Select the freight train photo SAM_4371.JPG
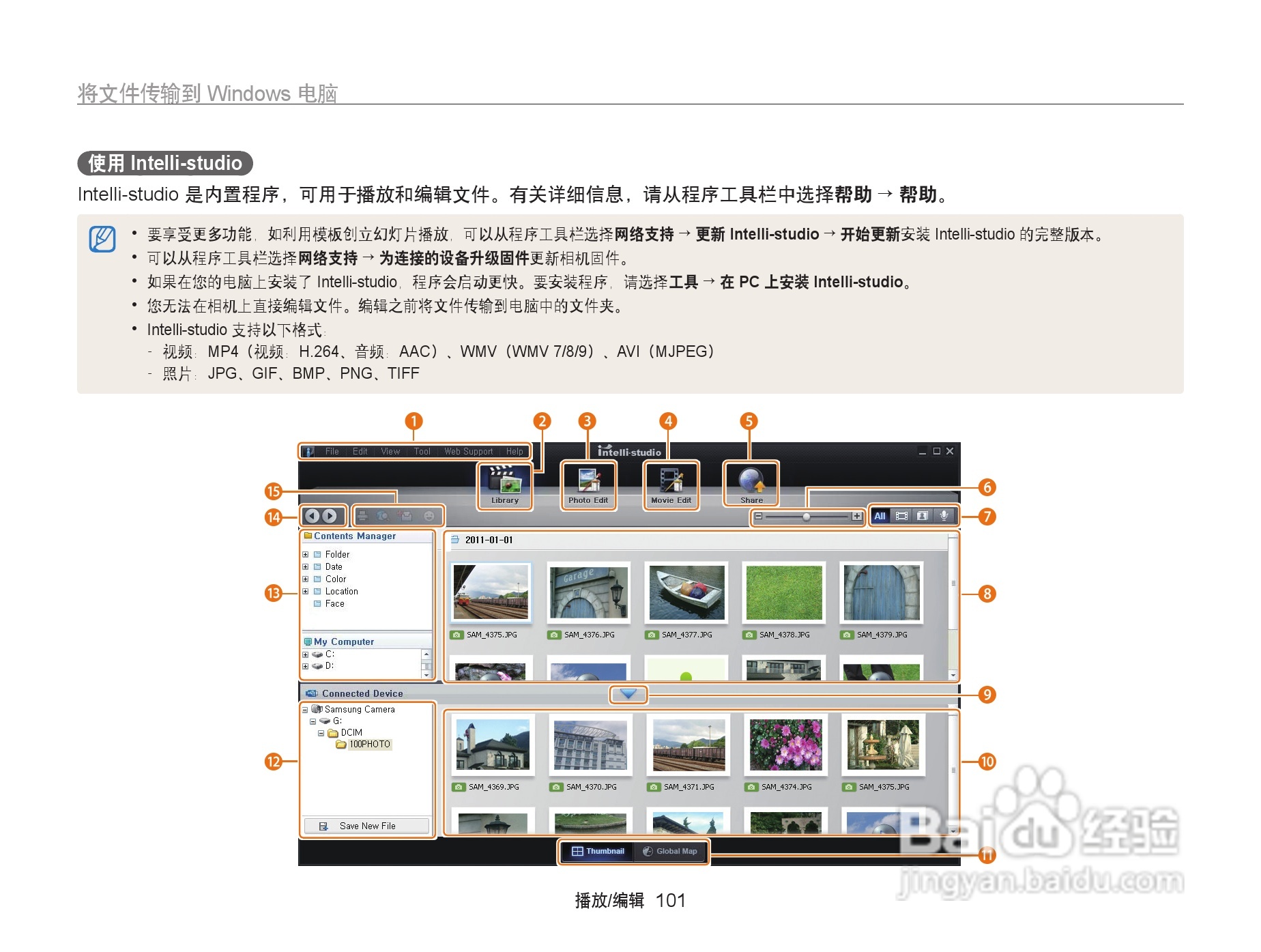This screenshot has width=1261, height=952. [689, 745]
